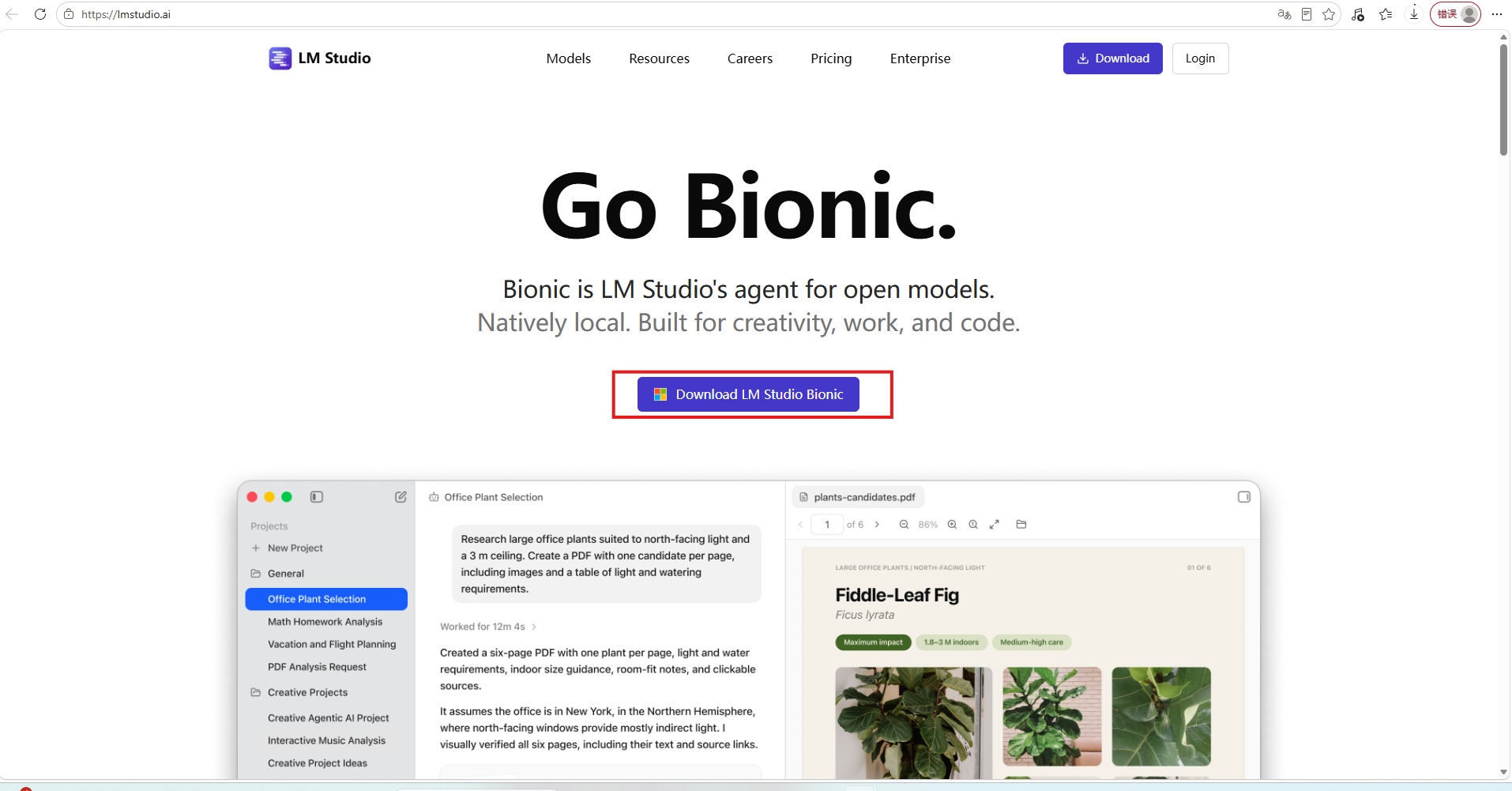The height and width of the screenshot is (791, 1512).
Task: Open the Careers nav item
Action: [x=750, y=58]
